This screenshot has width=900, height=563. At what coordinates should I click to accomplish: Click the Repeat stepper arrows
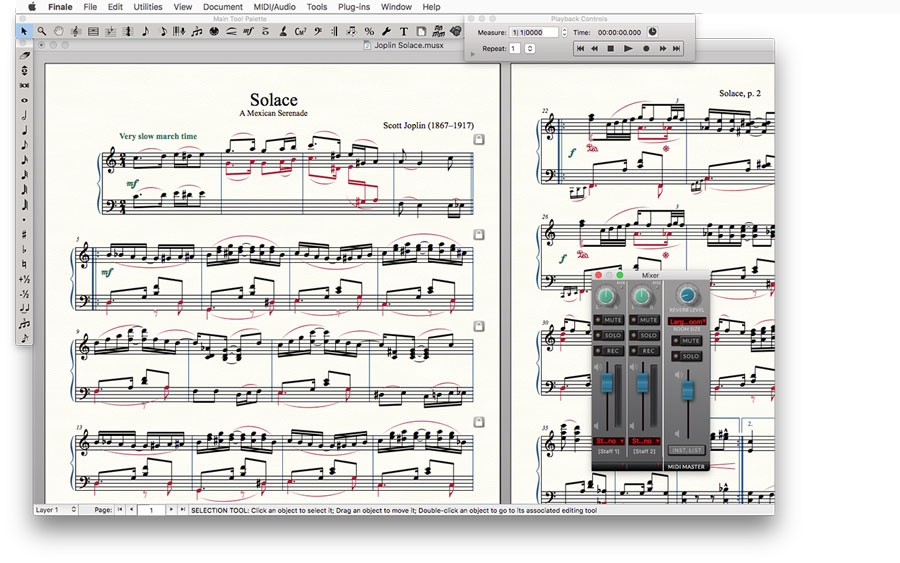(x=530, y=49)
